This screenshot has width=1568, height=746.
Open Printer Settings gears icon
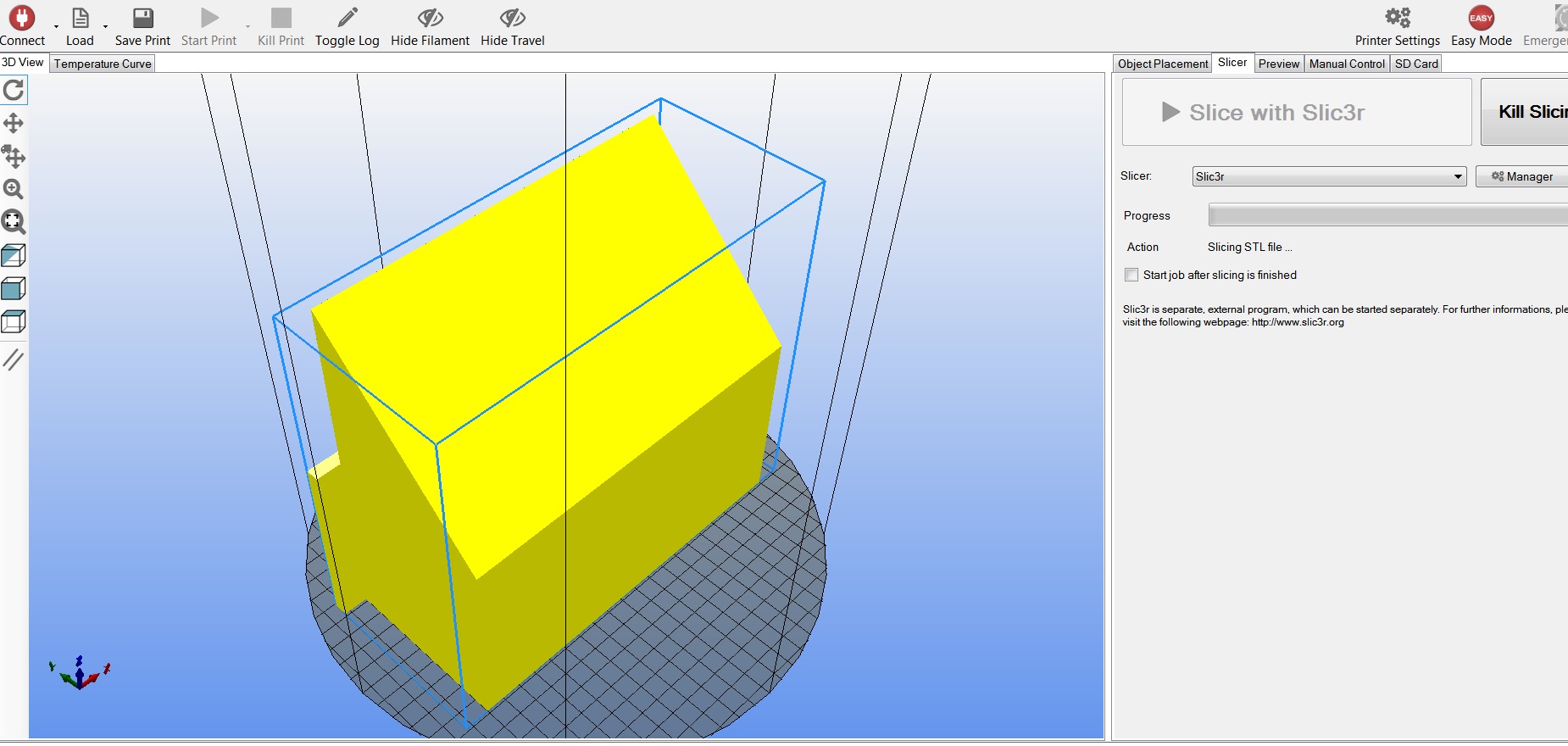pyautogui.click(x=1397, y=18)
